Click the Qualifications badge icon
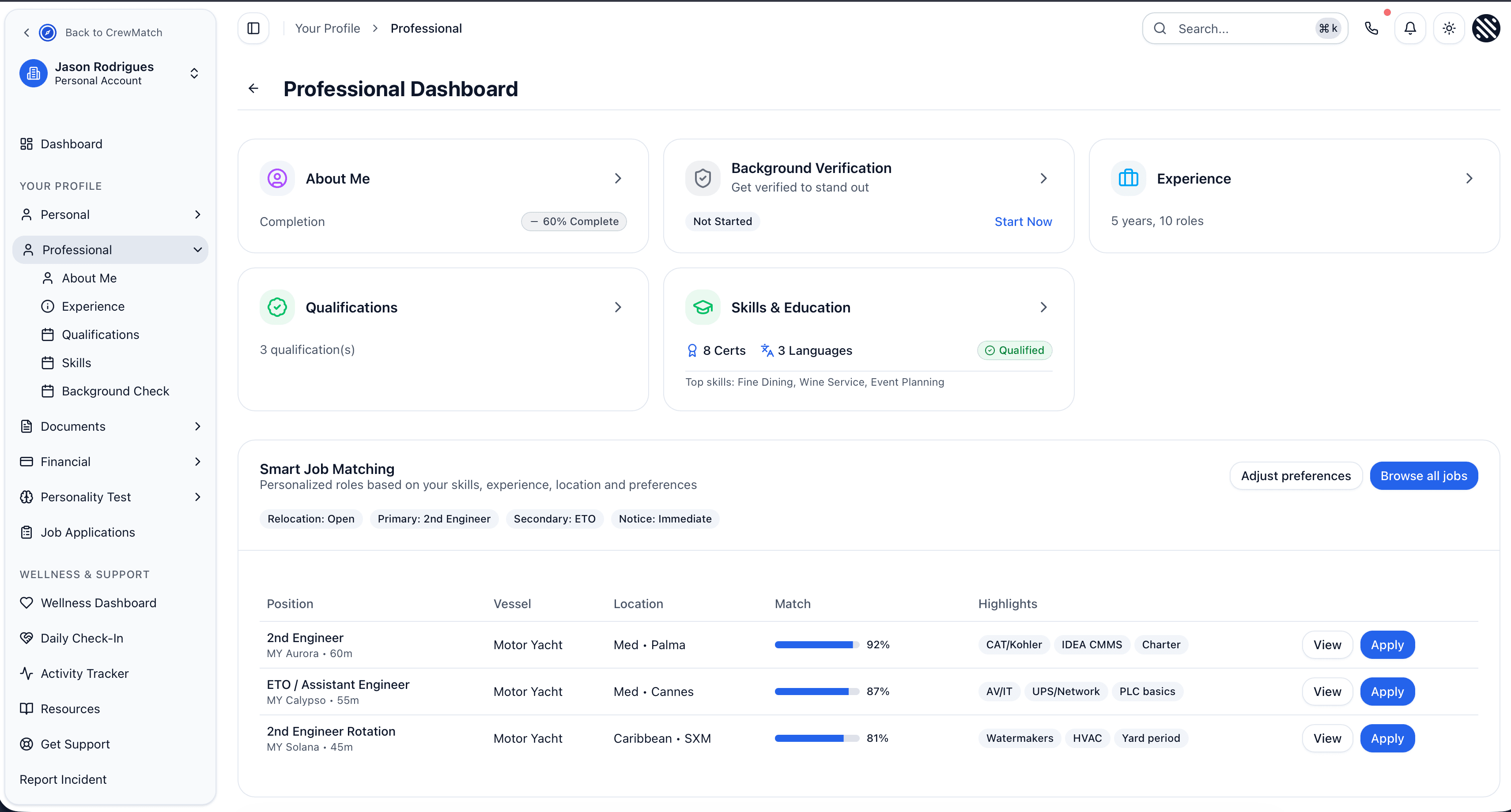This screenshot has width=1511, height=812. [277, 307]
